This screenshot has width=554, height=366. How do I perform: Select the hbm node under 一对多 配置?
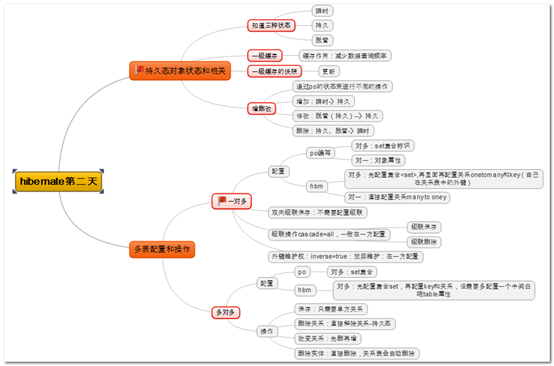pos(316,186)
